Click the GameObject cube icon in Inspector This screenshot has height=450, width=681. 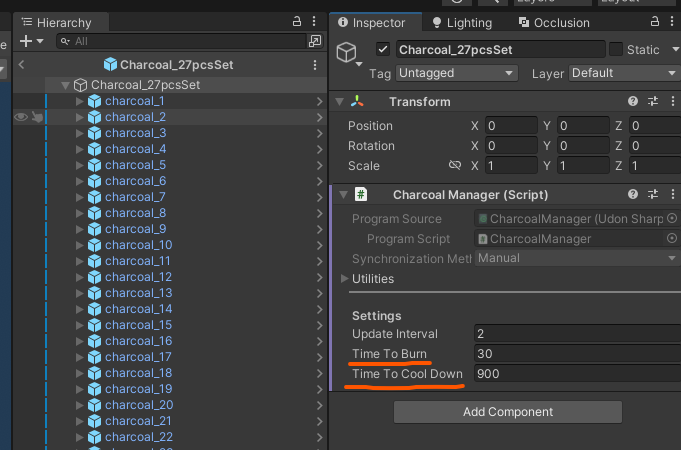(x=347, y=52)
